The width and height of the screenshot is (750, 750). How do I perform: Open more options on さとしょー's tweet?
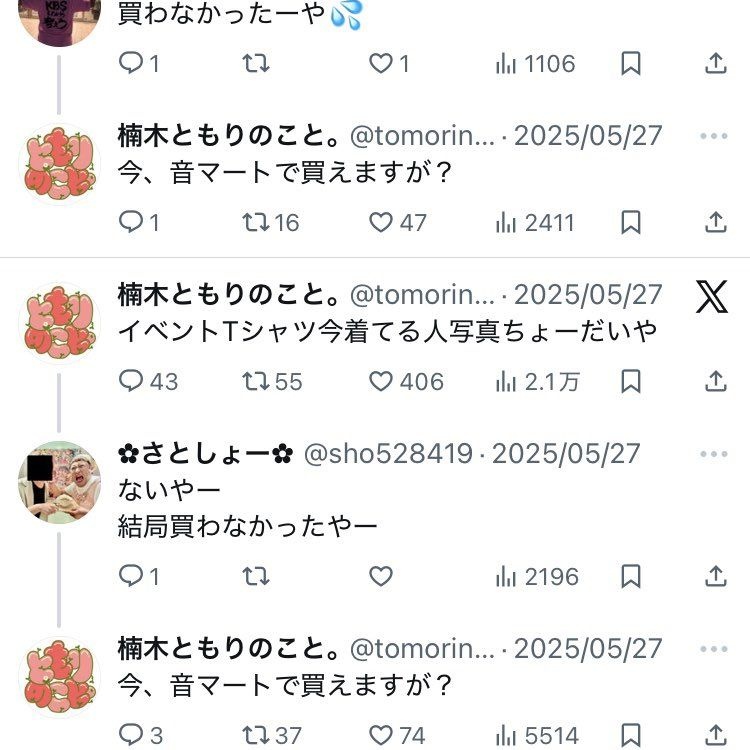713,454
